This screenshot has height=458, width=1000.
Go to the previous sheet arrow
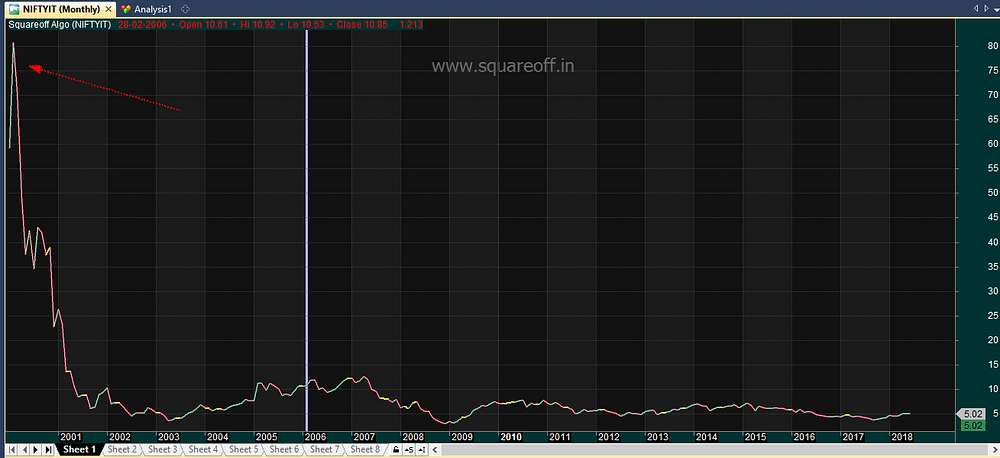pos(24,450)
